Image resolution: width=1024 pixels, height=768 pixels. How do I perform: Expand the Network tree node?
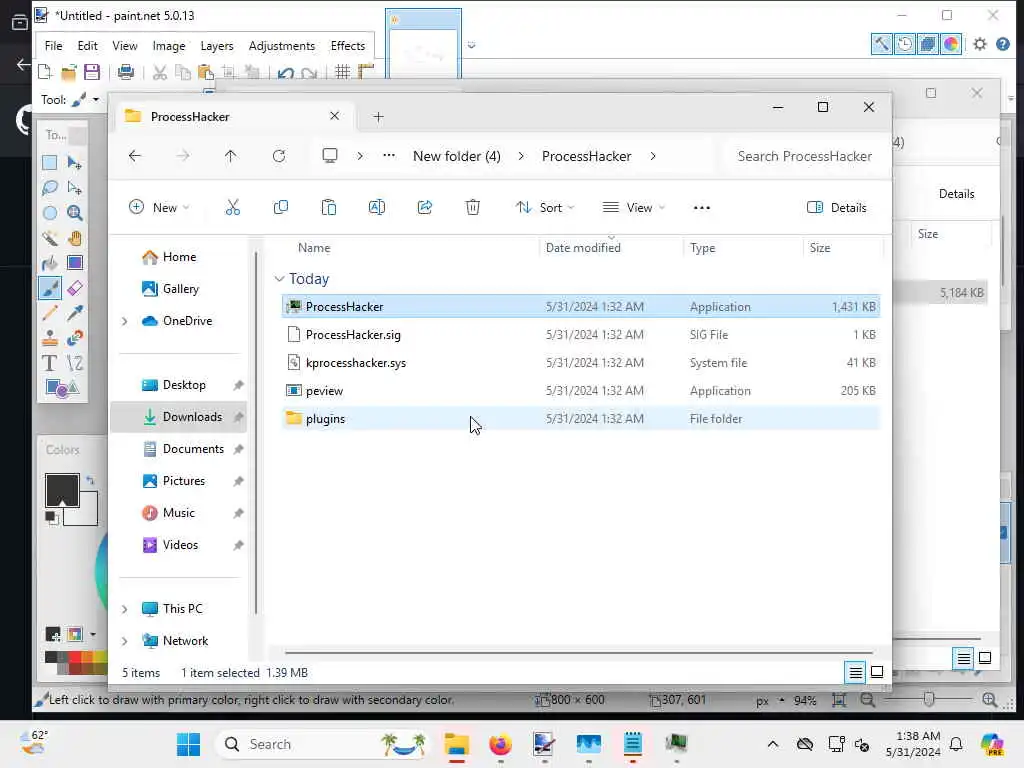coord(125,641)
